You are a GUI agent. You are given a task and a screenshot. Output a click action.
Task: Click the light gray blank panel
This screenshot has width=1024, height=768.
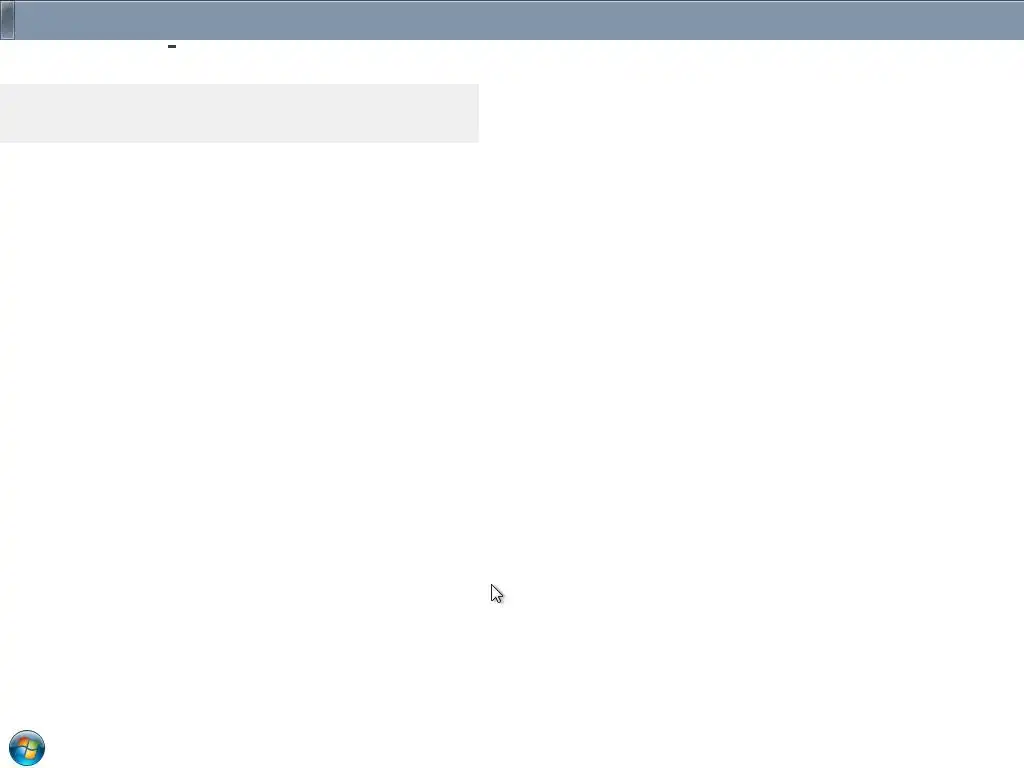point(239,113)
